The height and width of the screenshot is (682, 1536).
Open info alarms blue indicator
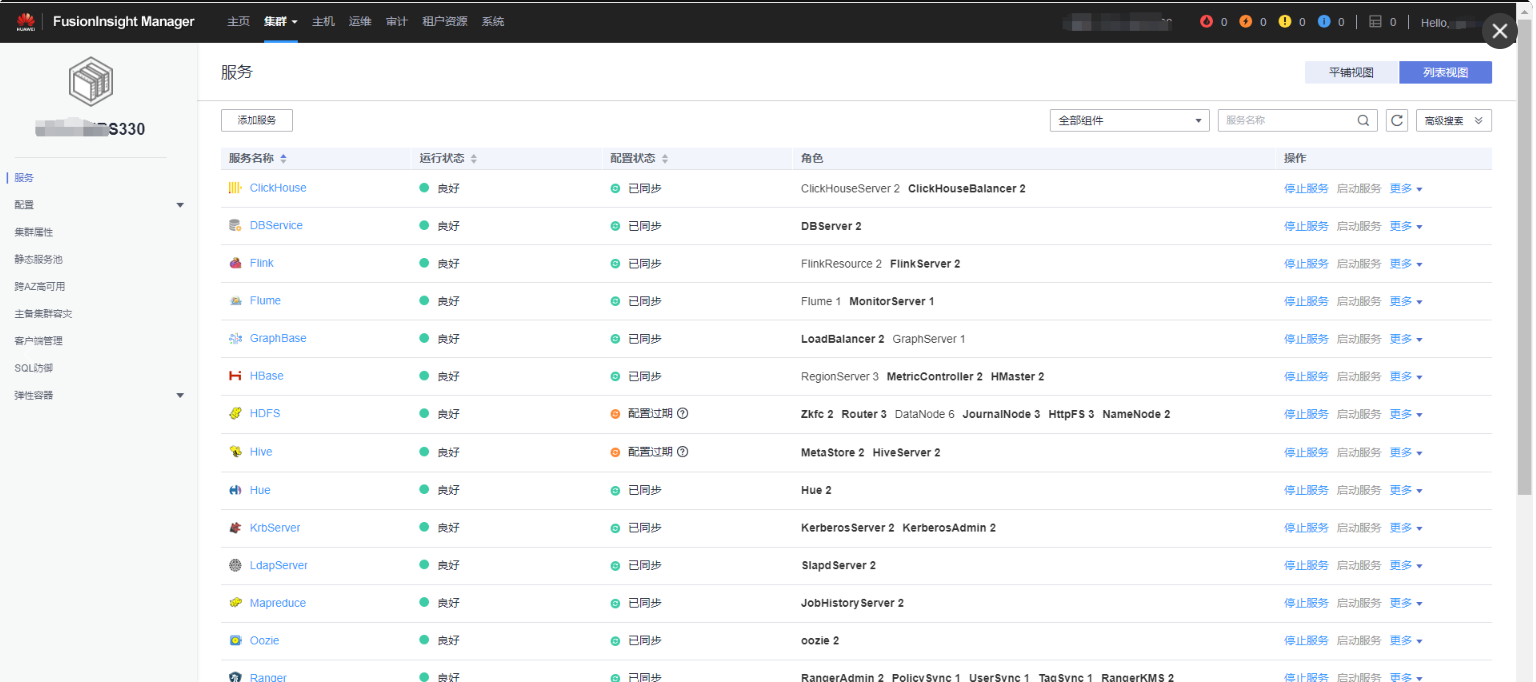1324,21
